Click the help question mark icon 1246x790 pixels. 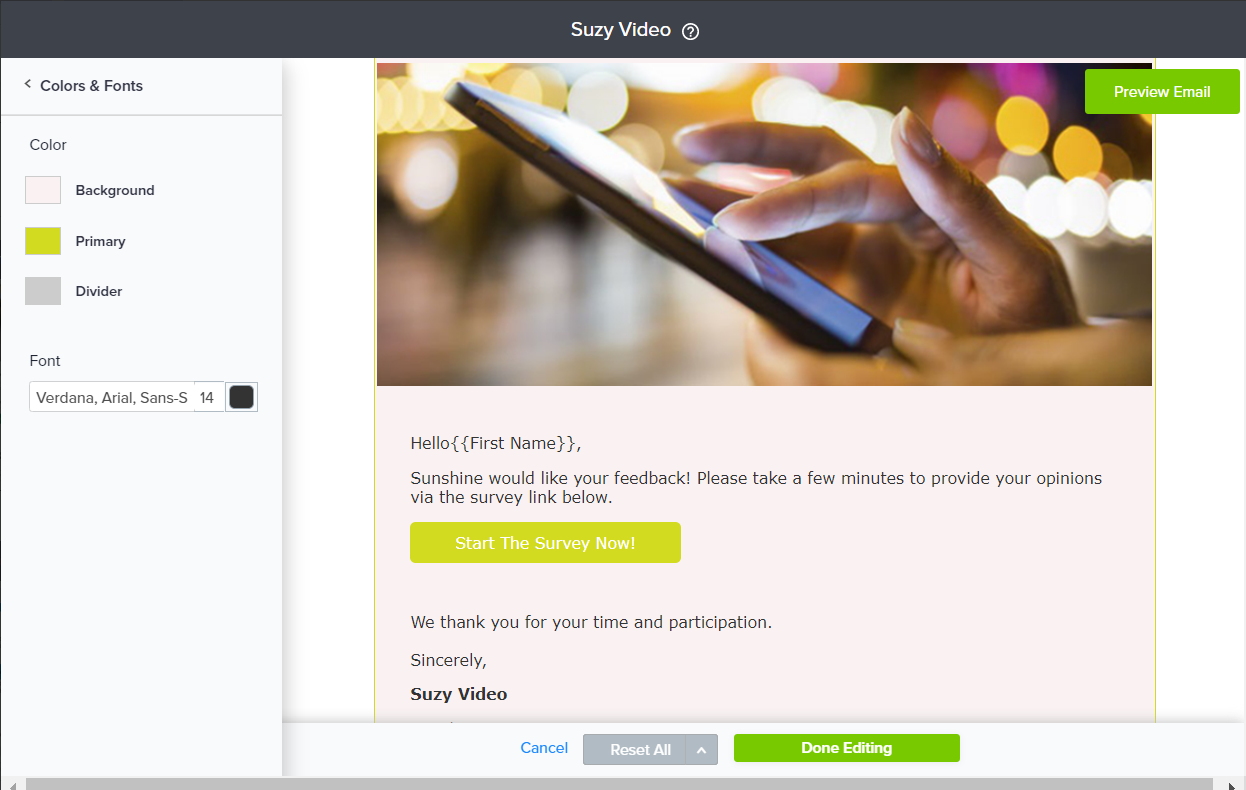point(690,31)
